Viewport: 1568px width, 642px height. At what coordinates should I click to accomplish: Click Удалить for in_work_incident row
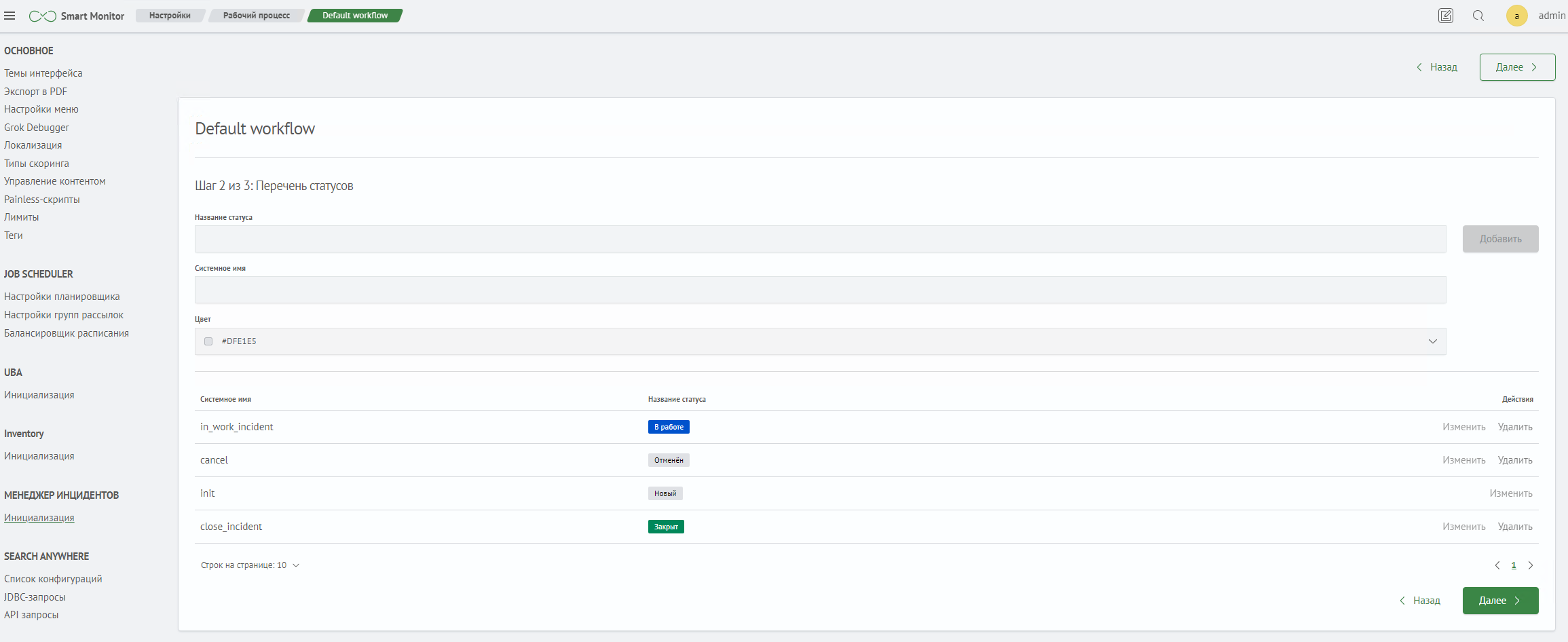[x=1515, y=427]
